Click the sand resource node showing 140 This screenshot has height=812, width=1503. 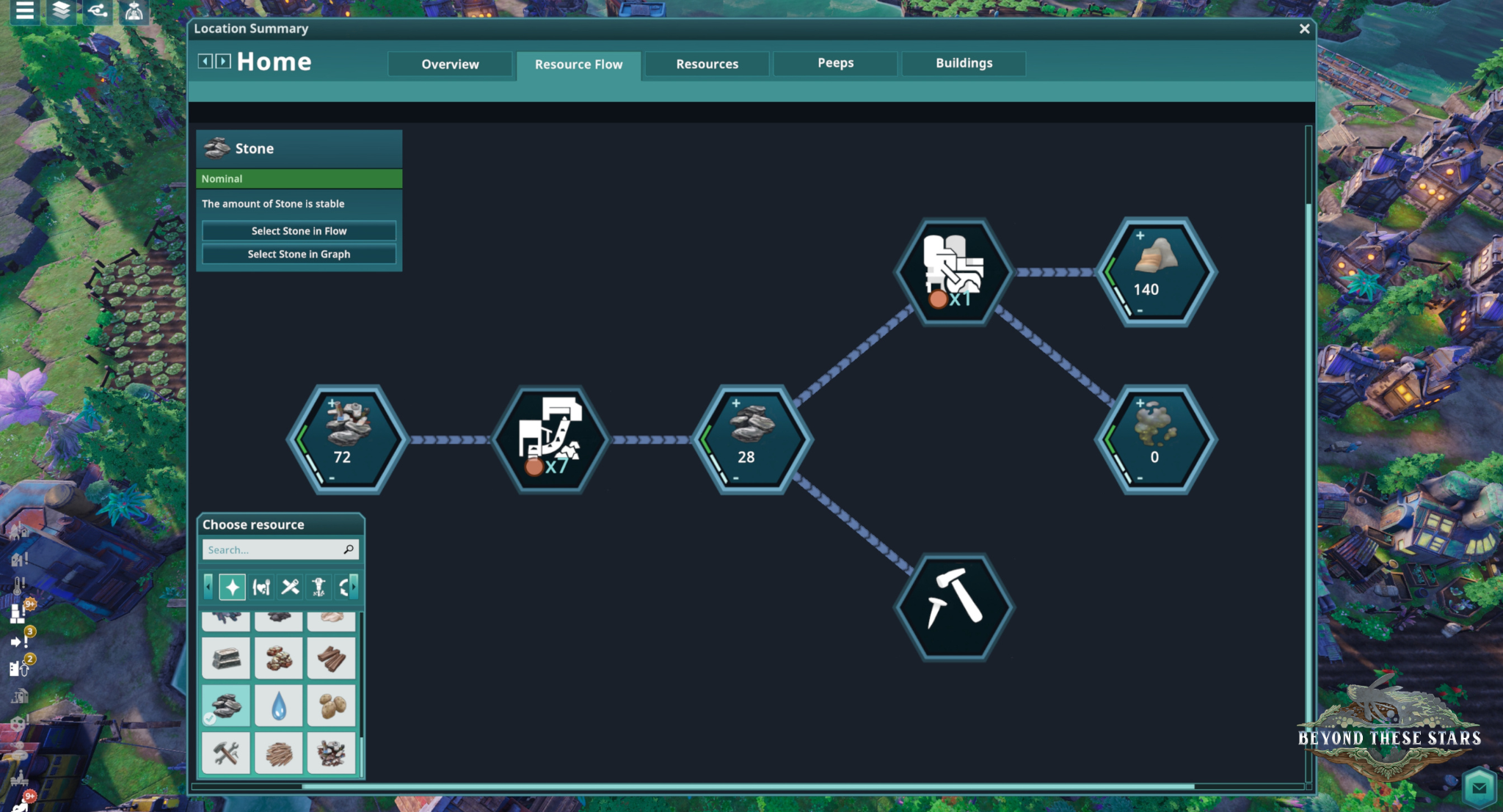pyautogui.click(x=1156, y=272)
